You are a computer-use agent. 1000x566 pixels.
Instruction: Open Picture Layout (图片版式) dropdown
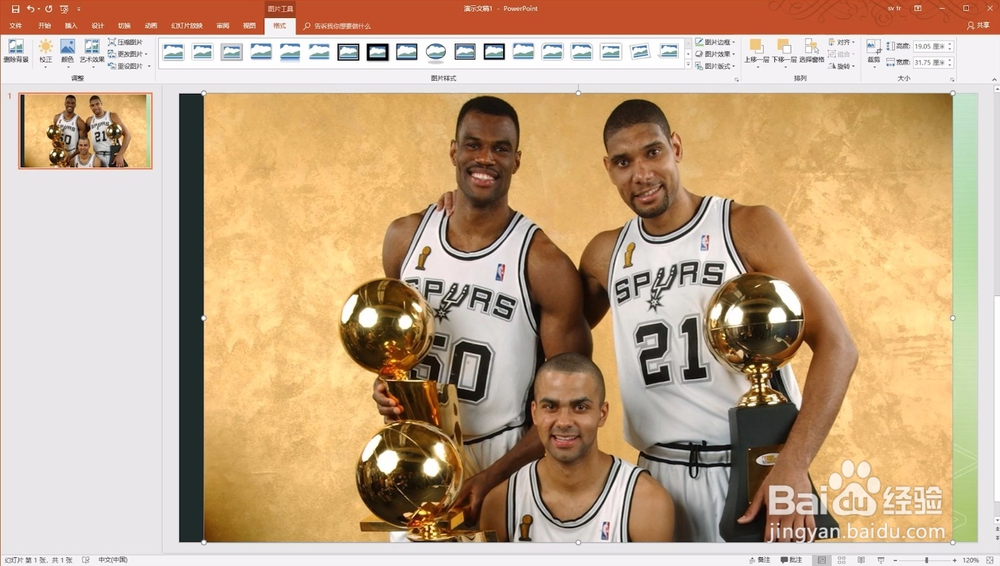[x=715, y=66]
